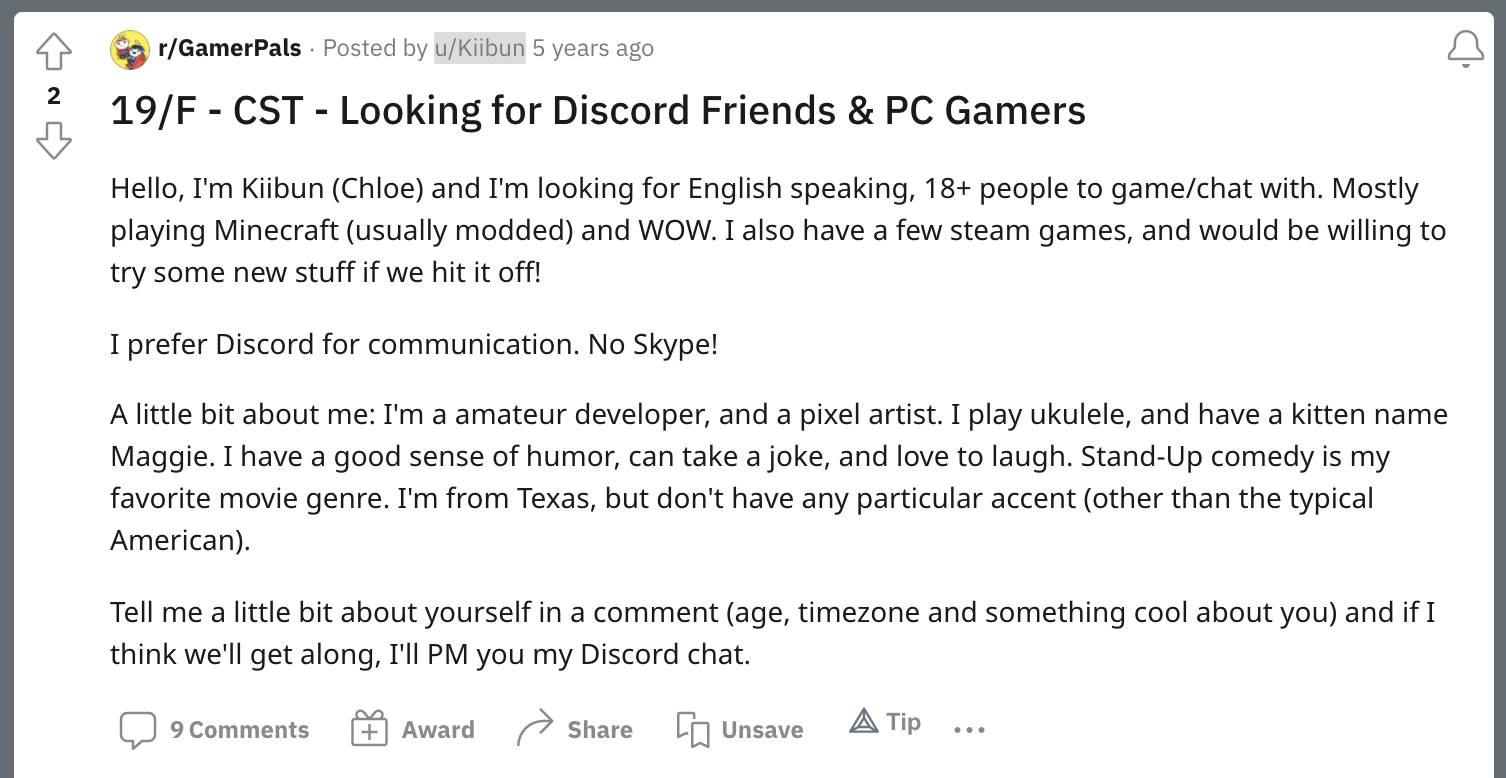Click the comments speech bubble icon
Screen dimensions: 1506x778
pos(137,730)
